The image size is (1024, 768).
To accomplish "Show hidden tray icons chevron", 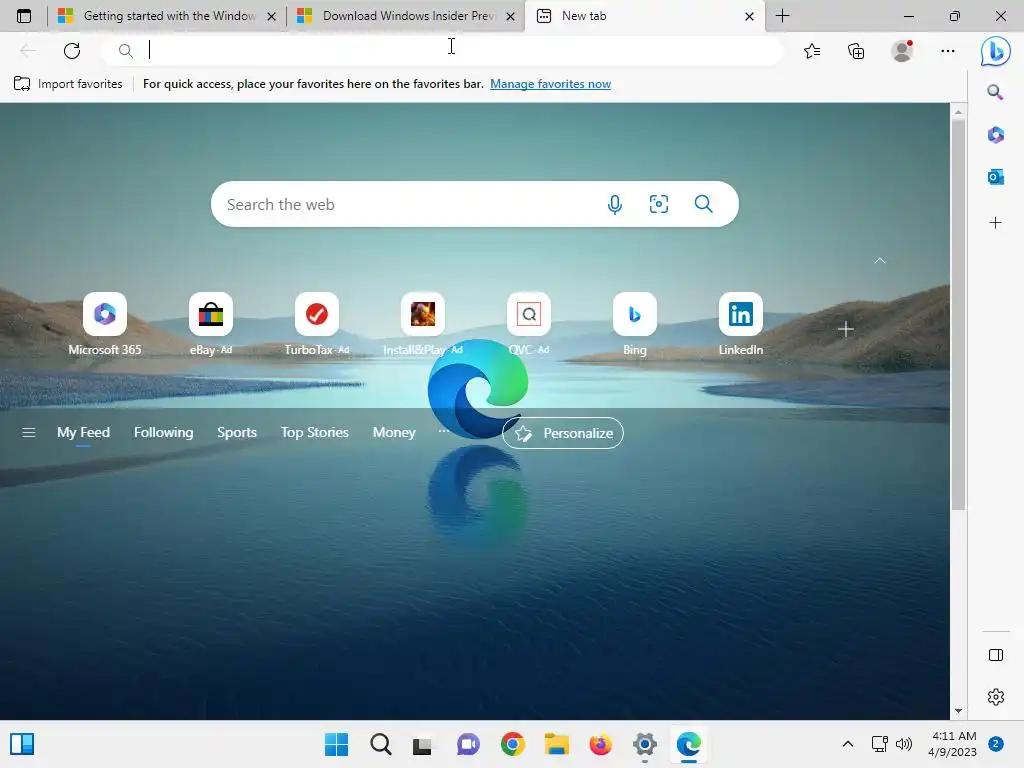I will [848, 743].
